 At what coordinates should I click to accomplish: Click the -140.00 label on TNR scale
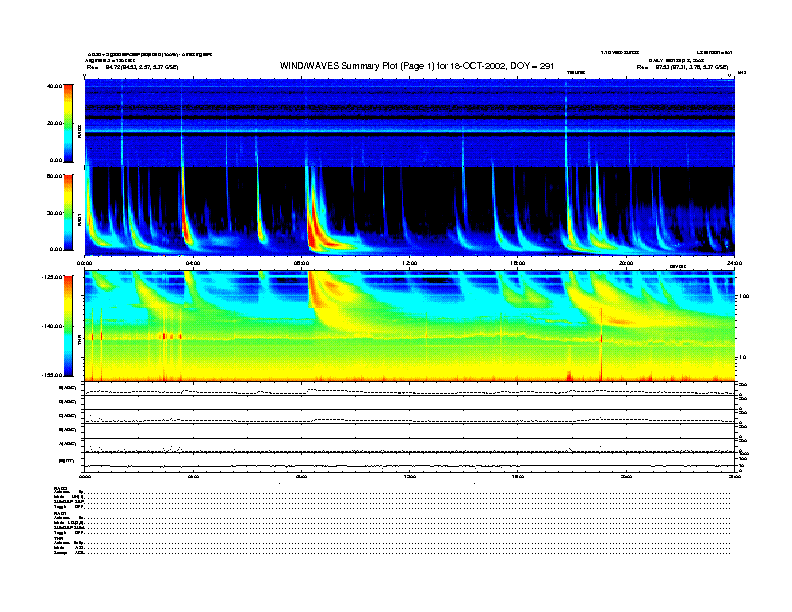pos(52,326)
